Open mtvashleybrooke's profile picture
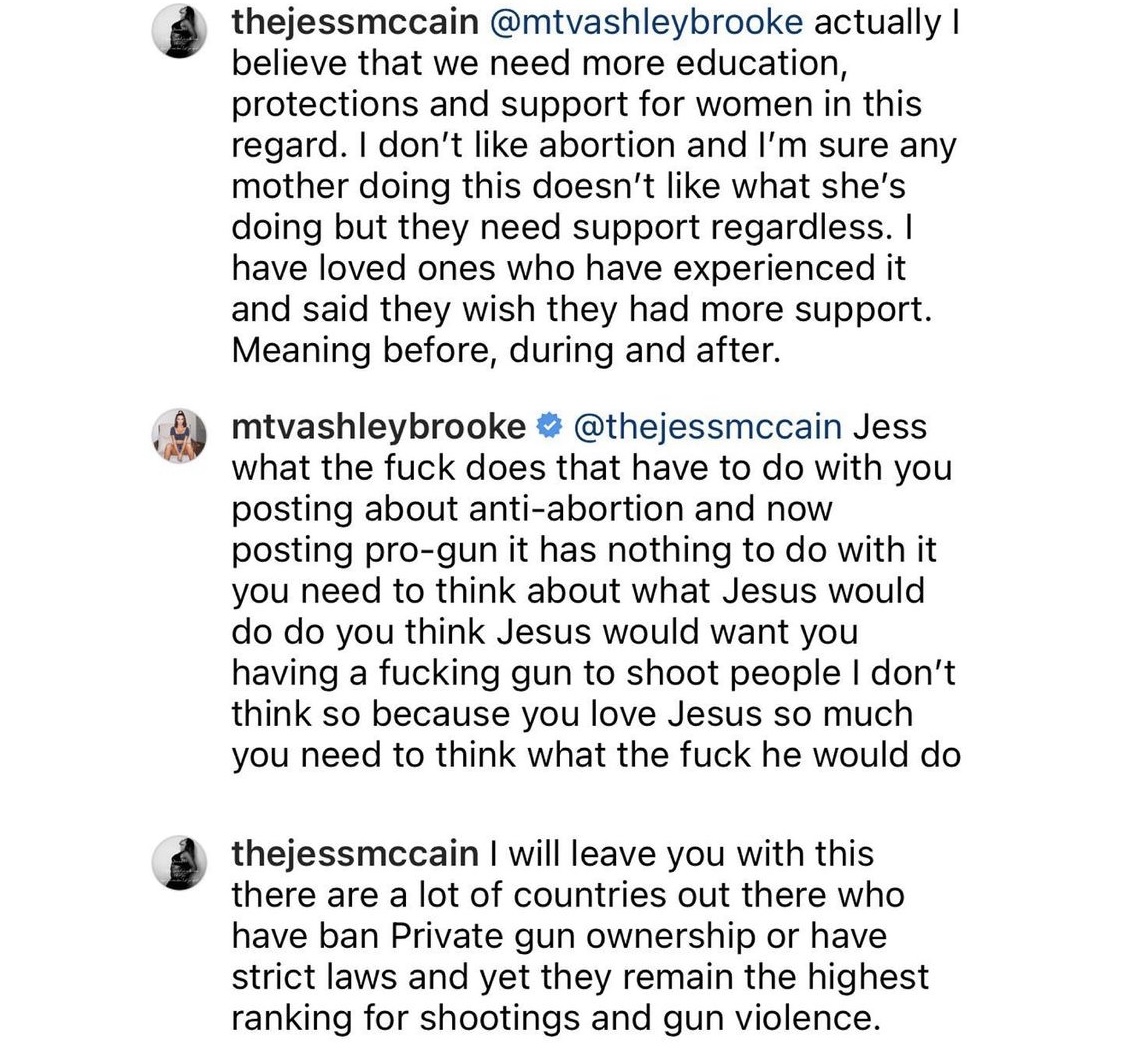Image resolution: width=1124 pixels, height=1057 pixels. point(179,436)
